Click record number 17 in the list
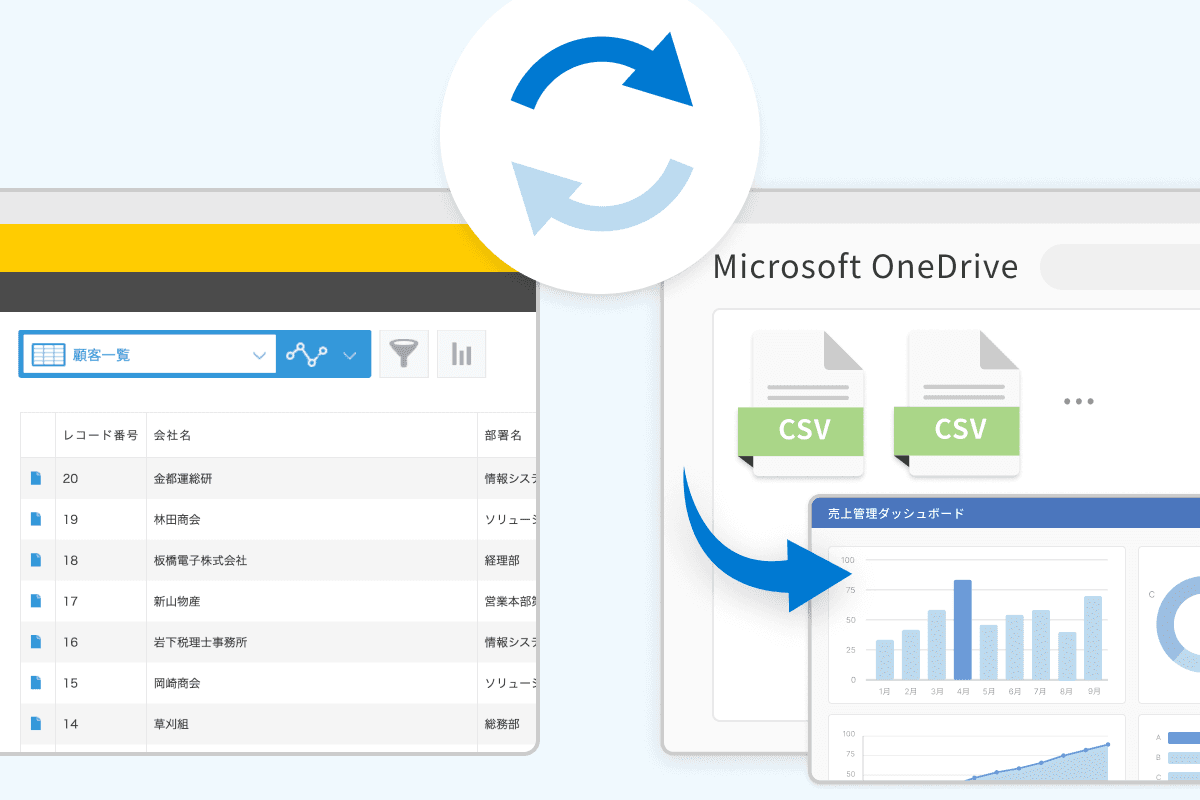 pos(72,601)
